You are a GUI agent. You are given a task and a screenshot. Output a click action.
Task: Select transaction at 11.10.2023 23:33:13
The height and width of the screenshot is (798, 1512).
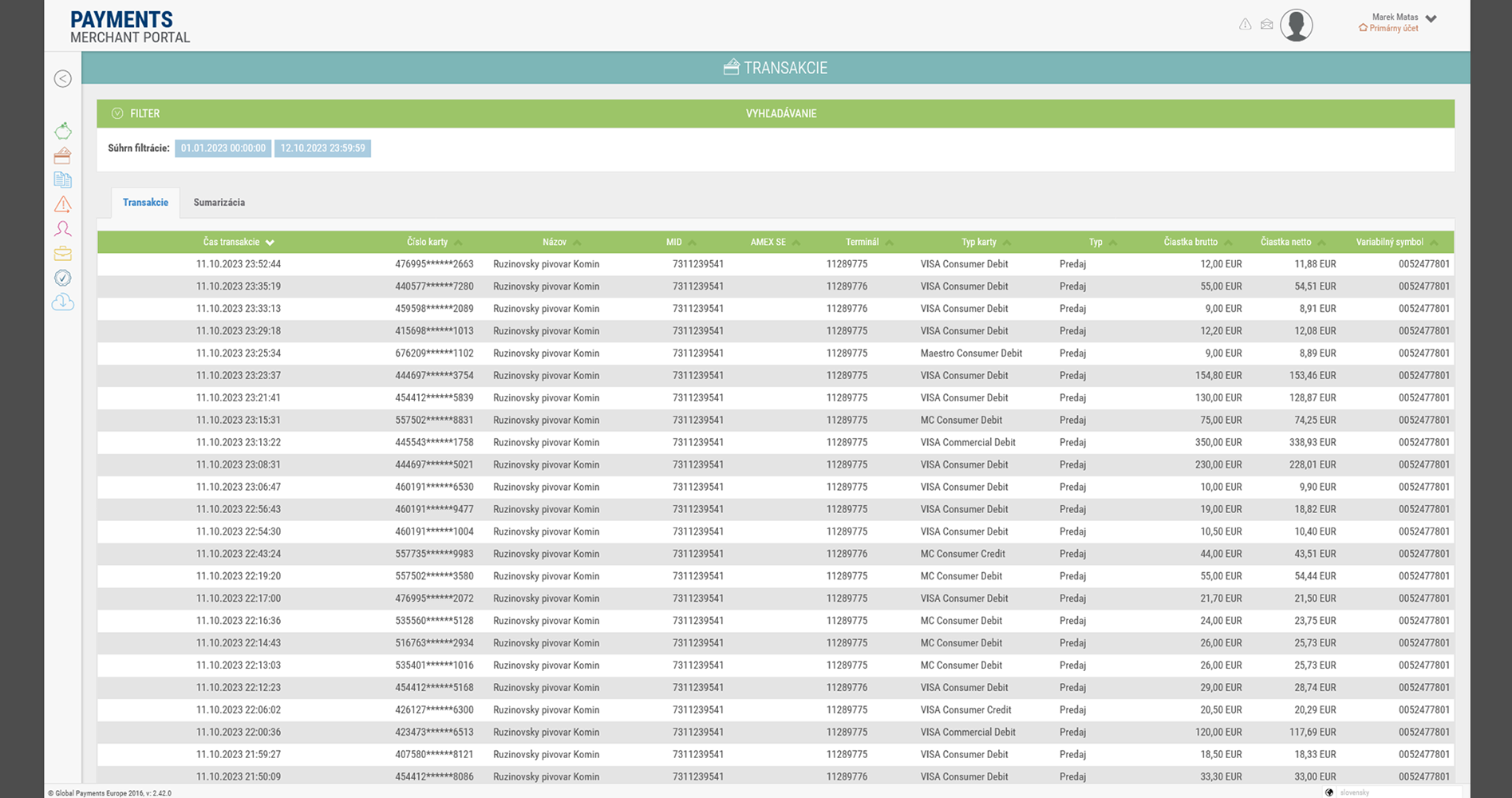tap(239, 309)
